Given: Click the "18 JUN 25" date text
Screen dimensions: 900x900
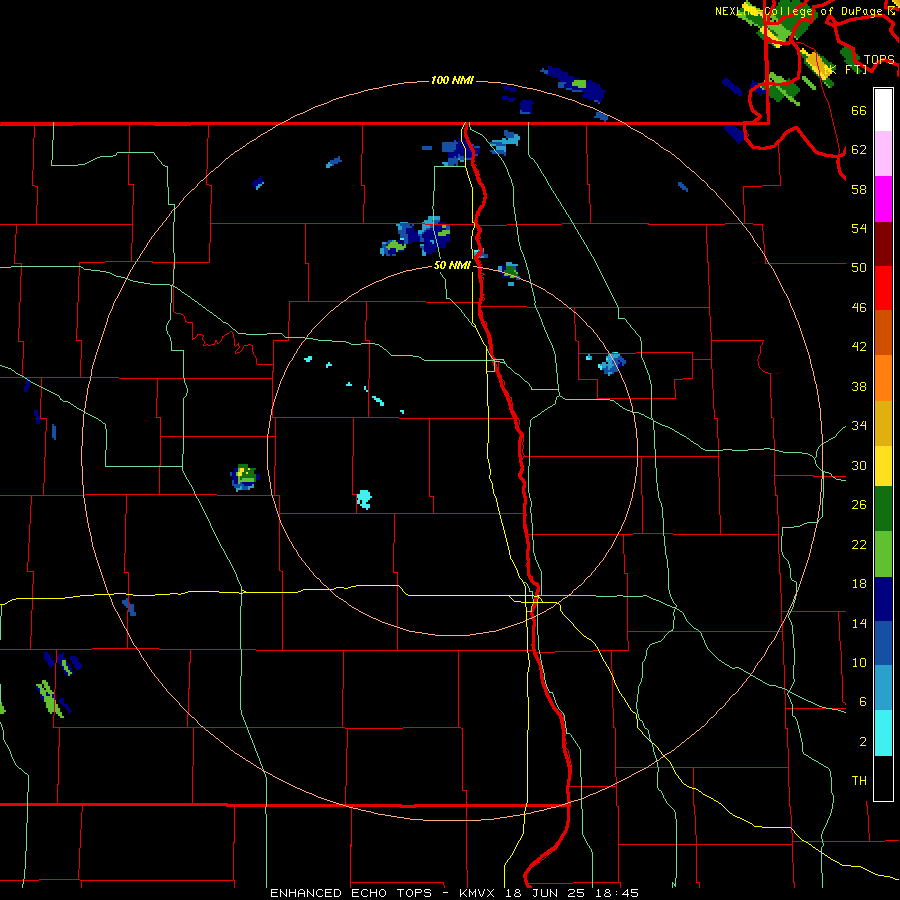Looking at the screenshot, I should click(545, 893).
